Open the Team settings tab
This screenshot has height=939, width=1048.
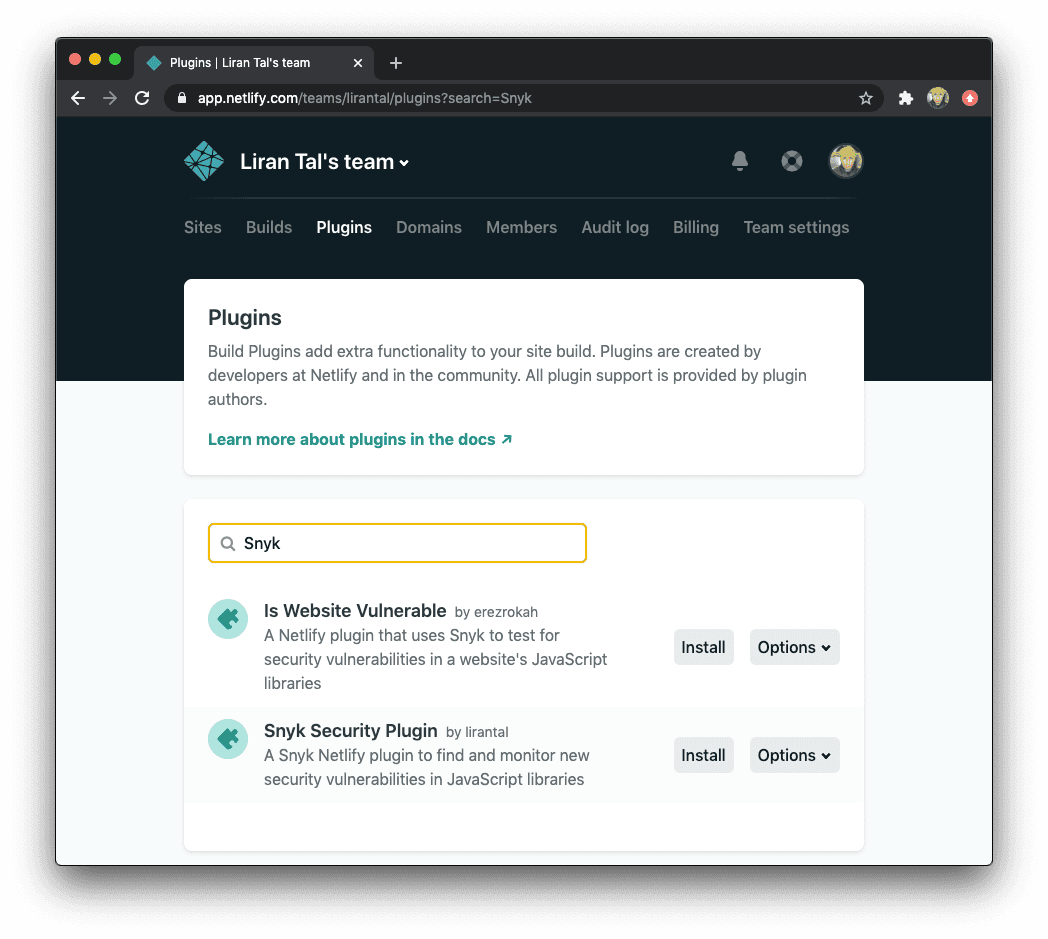point(796,227)
